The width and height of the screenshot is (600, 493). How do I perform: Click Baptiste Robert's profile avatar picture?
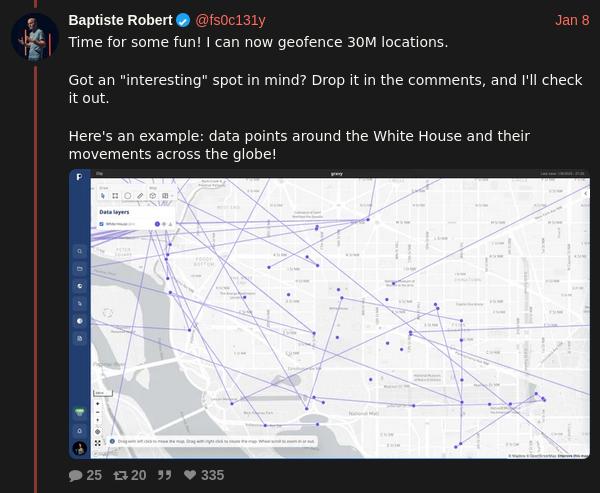tap(35, 38)
